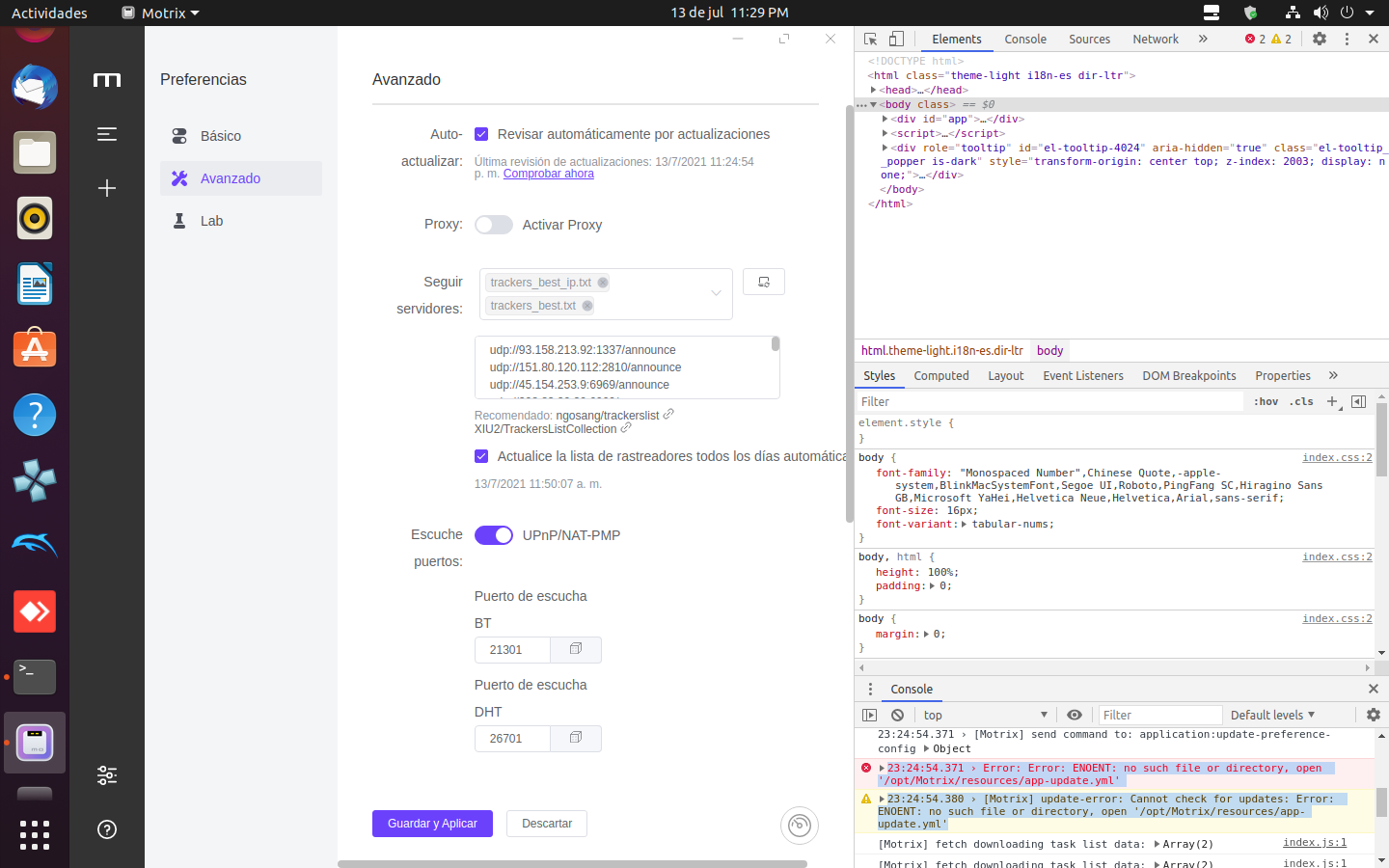The width and height of the screenshot is (1389, 868).
Task: Click the Descartar button
Action: [x=547, y=824]
